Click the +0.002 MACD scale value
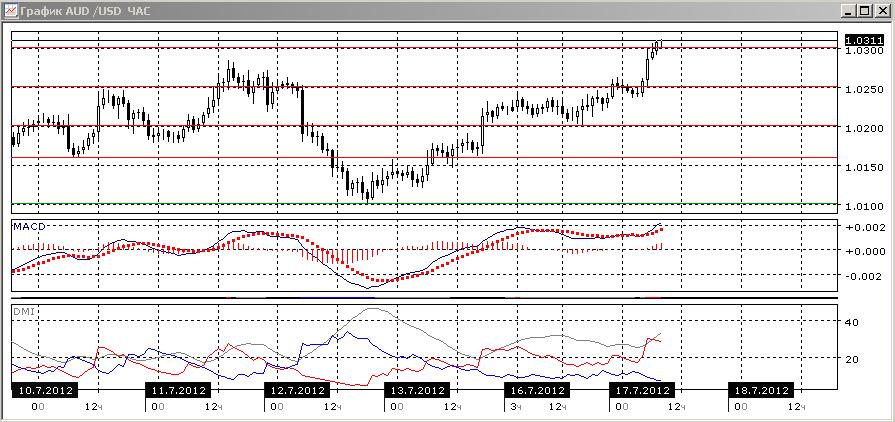The width and height of the screenshot is (895, 422). click(865, 227)
